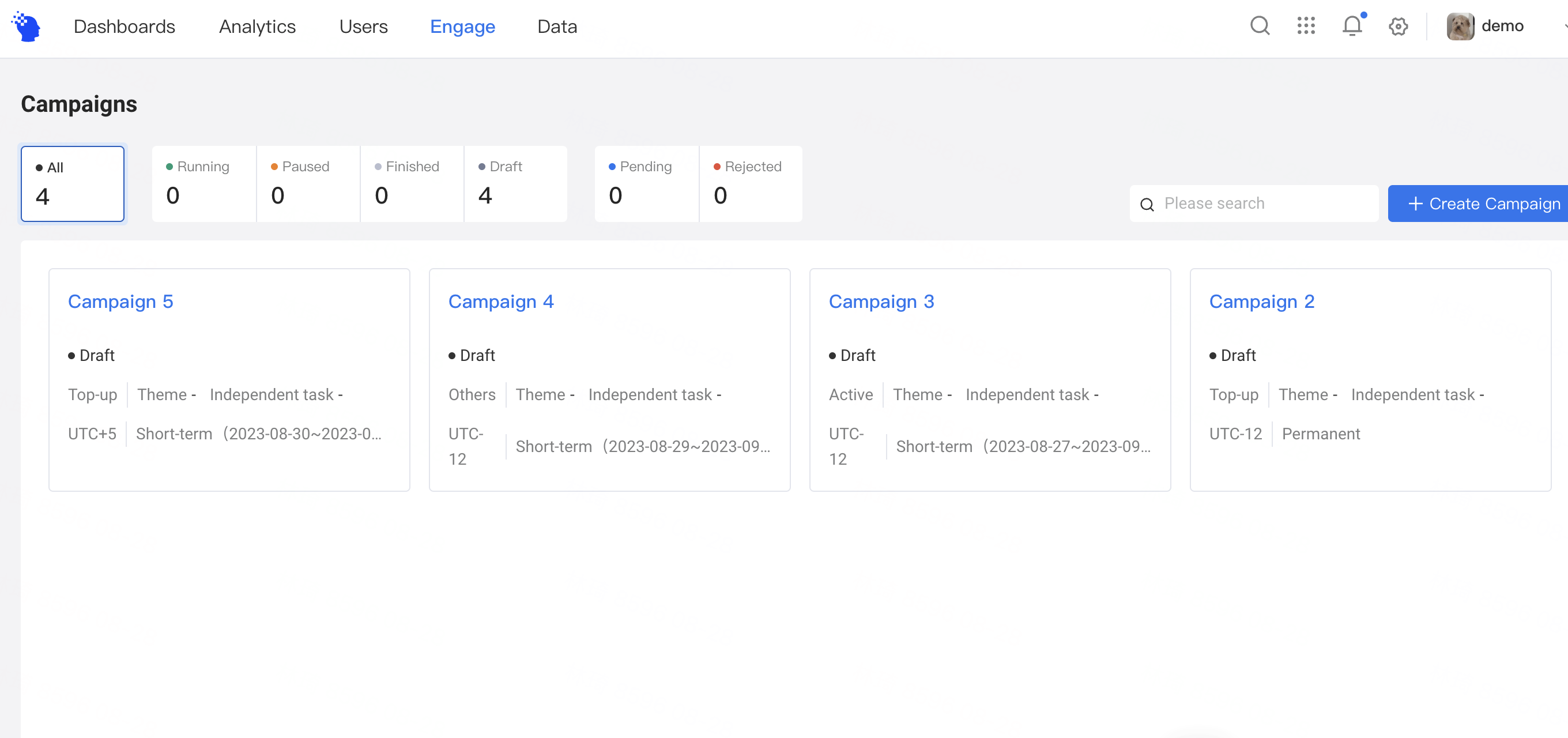The height and width of the screenshot is (738, 1568).
Task: Open the Campaign 4 link
Action: point(501,302)
